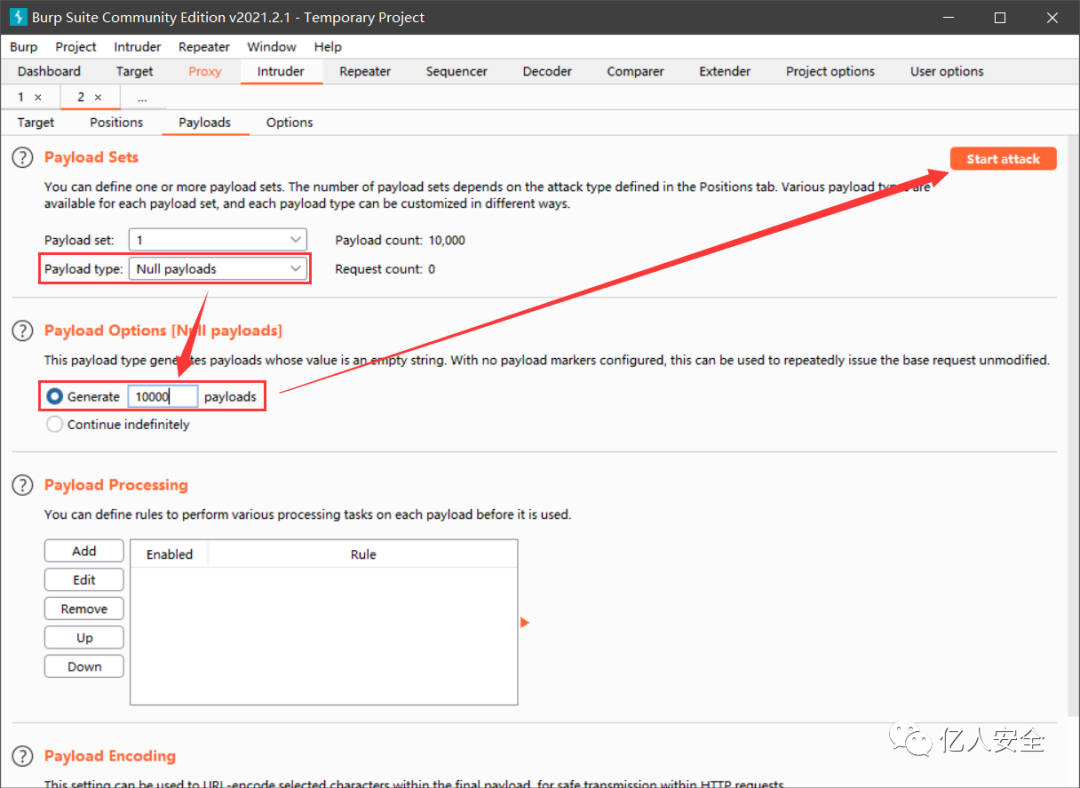The width and height of the screenshot is (1080, 788).
Task: Switch to the Extender tab
Action: (725, 72)
